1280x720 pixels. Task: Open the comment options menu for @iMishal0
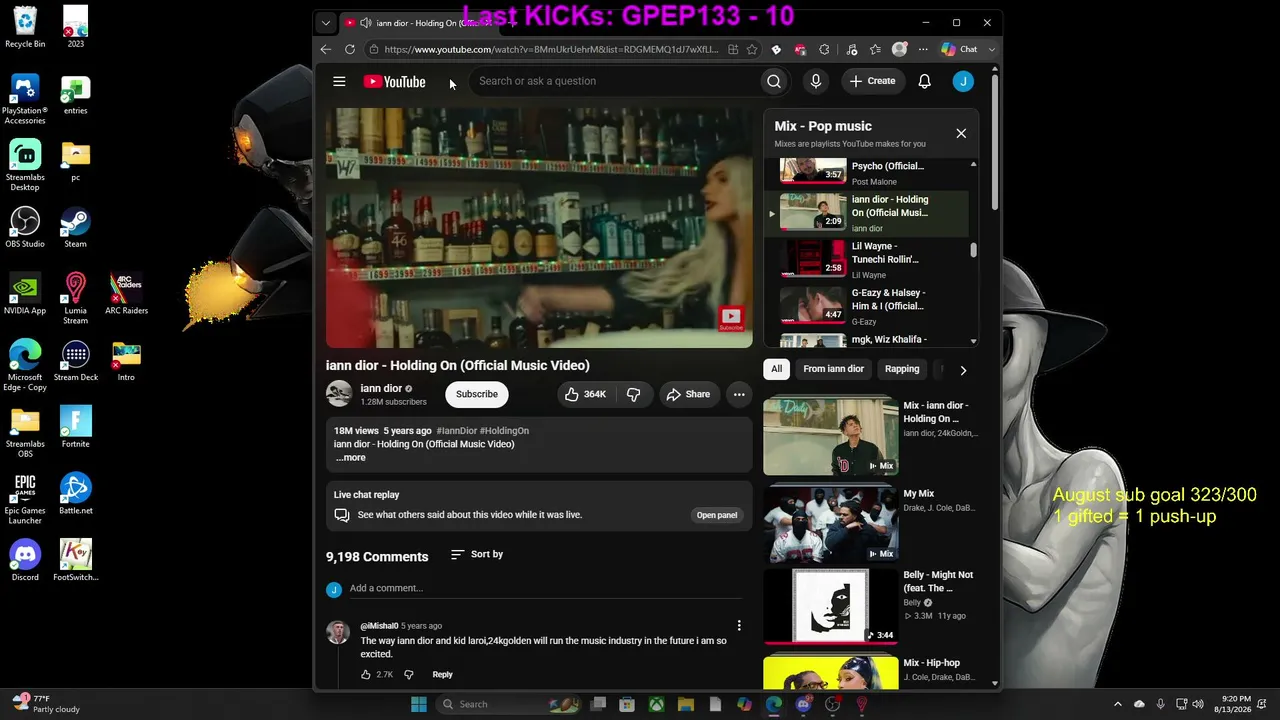coord(739,626)
